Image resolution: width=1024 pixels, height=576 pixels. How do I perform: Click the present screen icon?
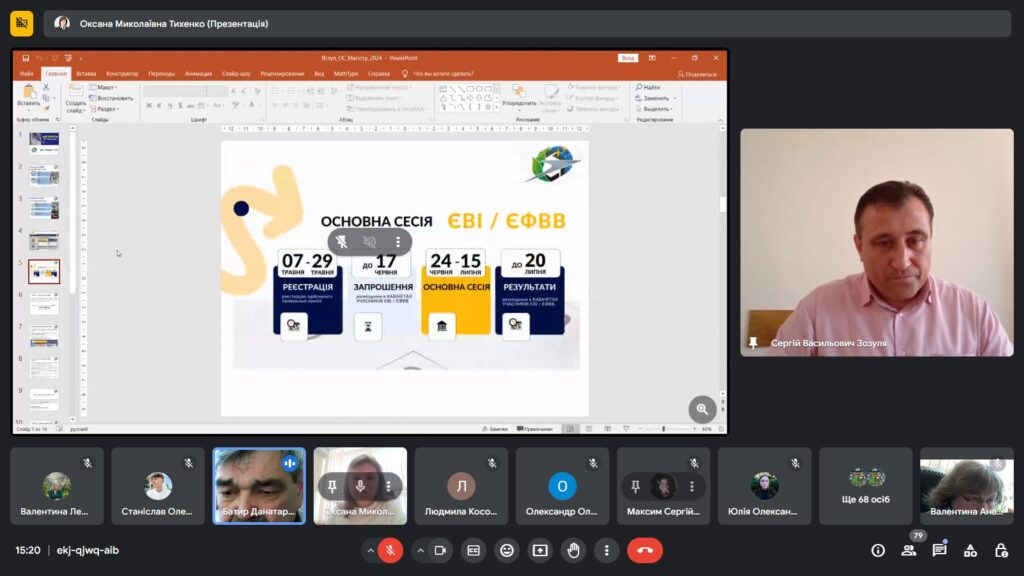pos(540,550)
